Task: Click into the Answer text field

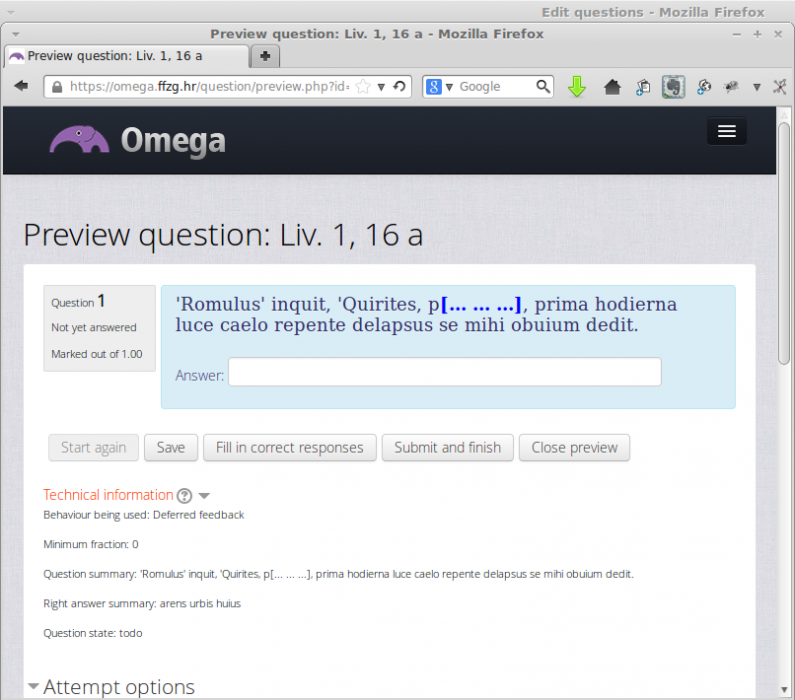Action: pyautogui.click(x=445, y=372)
